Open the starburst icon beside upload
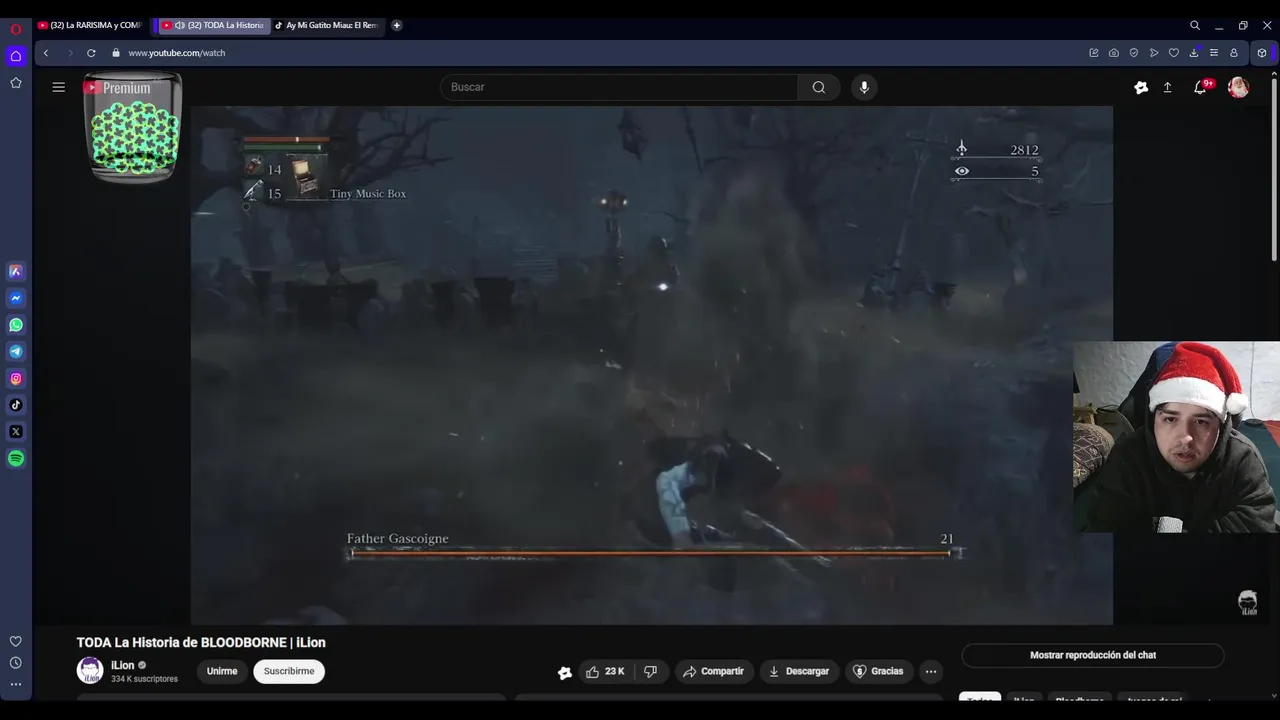 [1141, 87]
